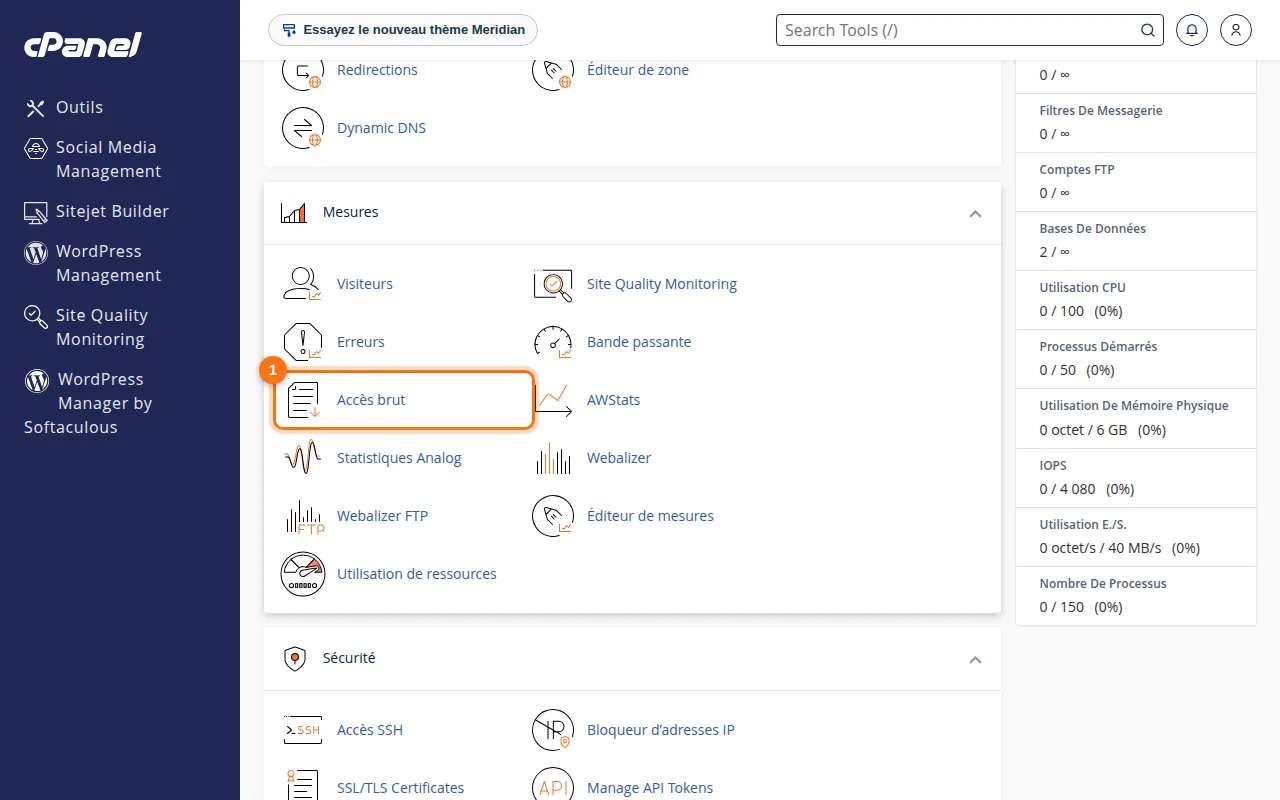The image size is (1280, 800).
Task: Open WordPress Manager by Softaculous
Action: [88, 403]
